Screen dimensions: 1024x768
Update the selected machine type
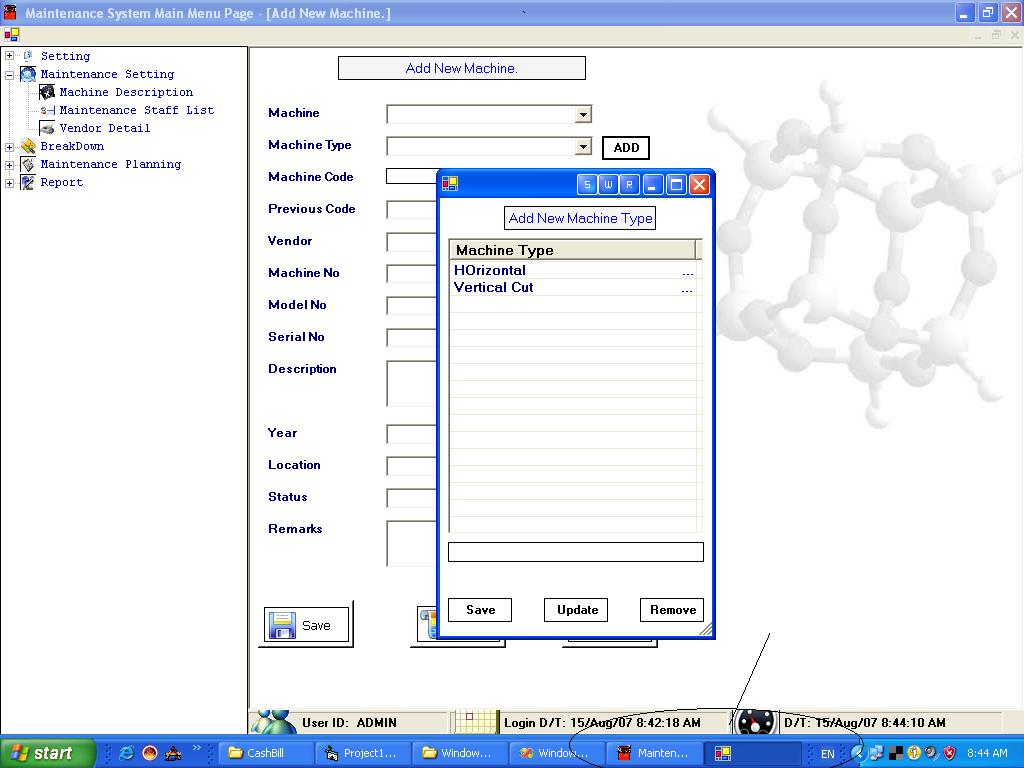[576, 610]
